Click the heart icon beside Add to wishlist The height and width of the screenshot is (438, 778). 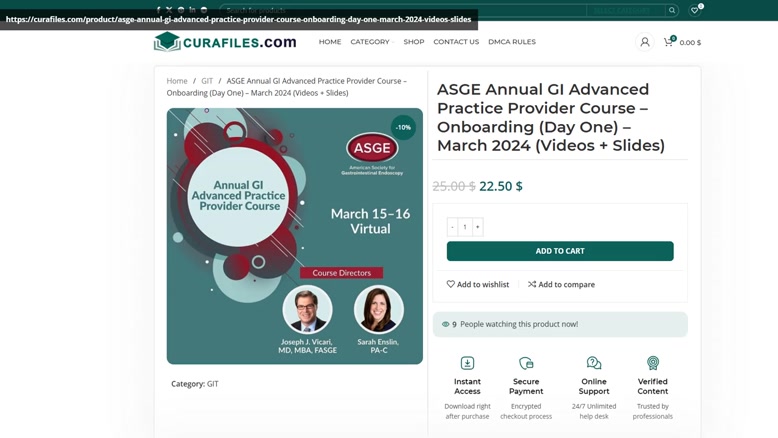click(x=451, y=284)
